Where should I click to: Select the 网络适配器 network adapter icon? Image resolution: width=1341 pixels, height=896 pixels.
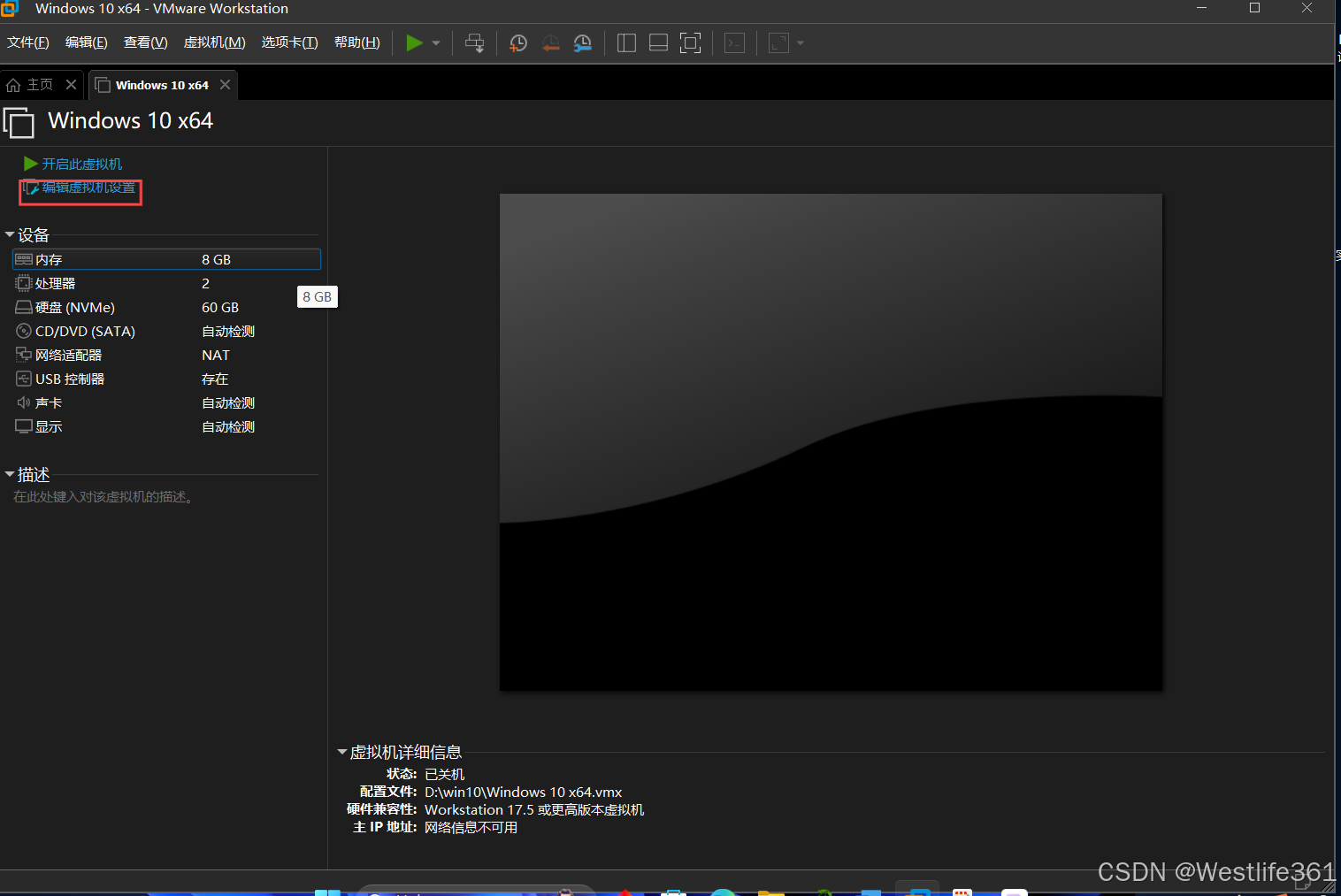[x=24, y=354]
